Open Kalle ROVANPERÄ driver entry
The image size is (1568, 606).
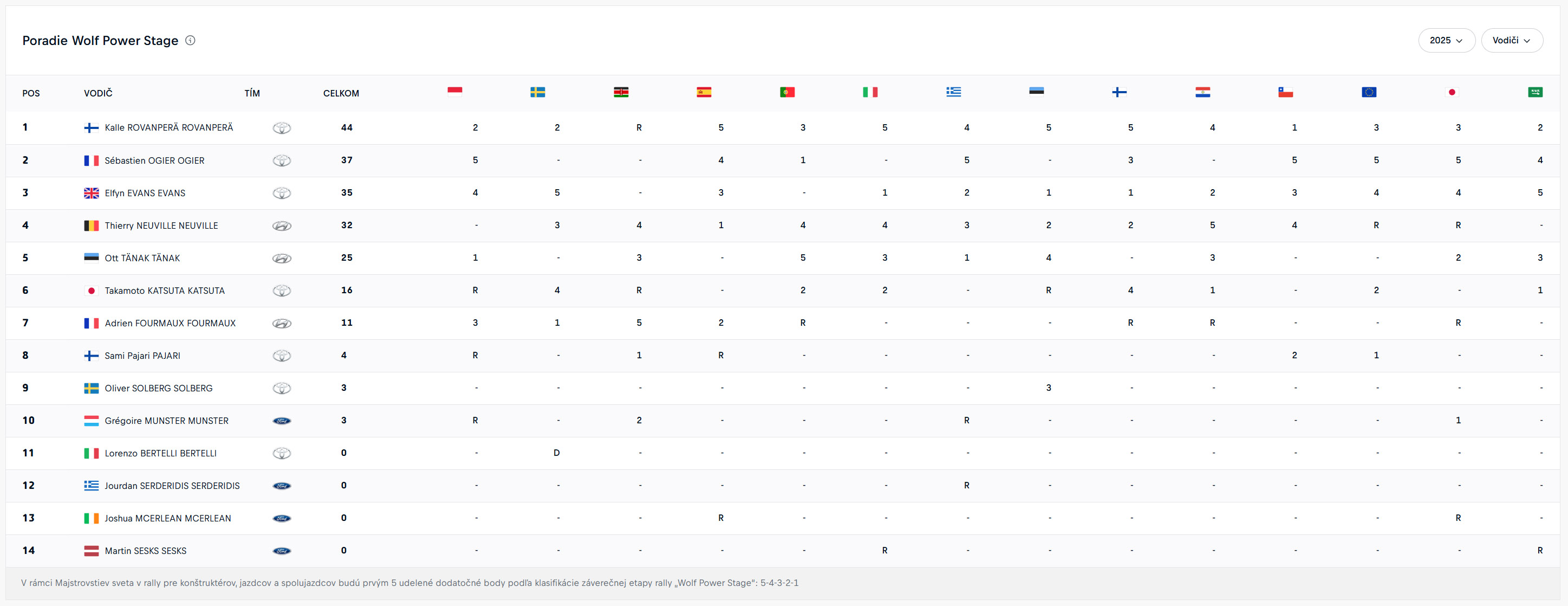pyautogui.click(x=168, y=128)
